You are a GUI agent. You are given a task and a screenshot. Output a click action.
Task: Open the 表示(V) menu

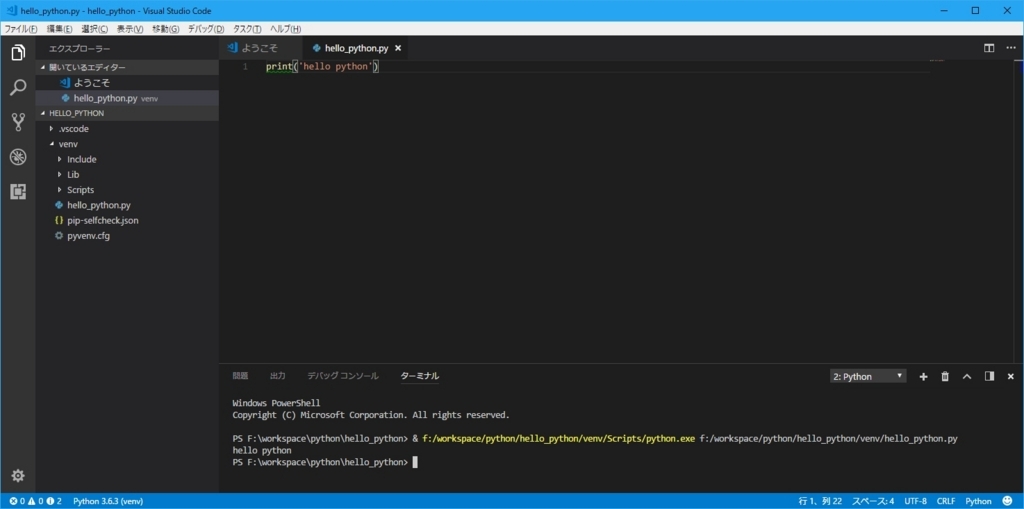130,29
